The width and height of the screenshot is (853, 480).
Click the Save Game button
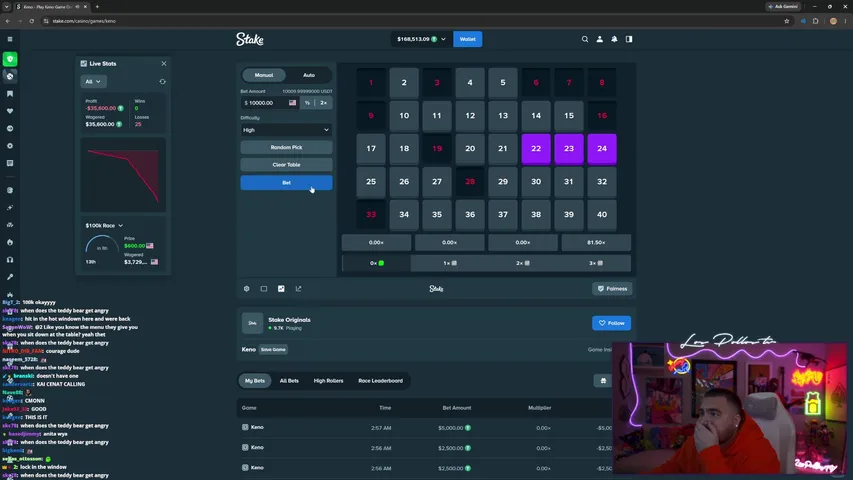(x=273, y=349)
